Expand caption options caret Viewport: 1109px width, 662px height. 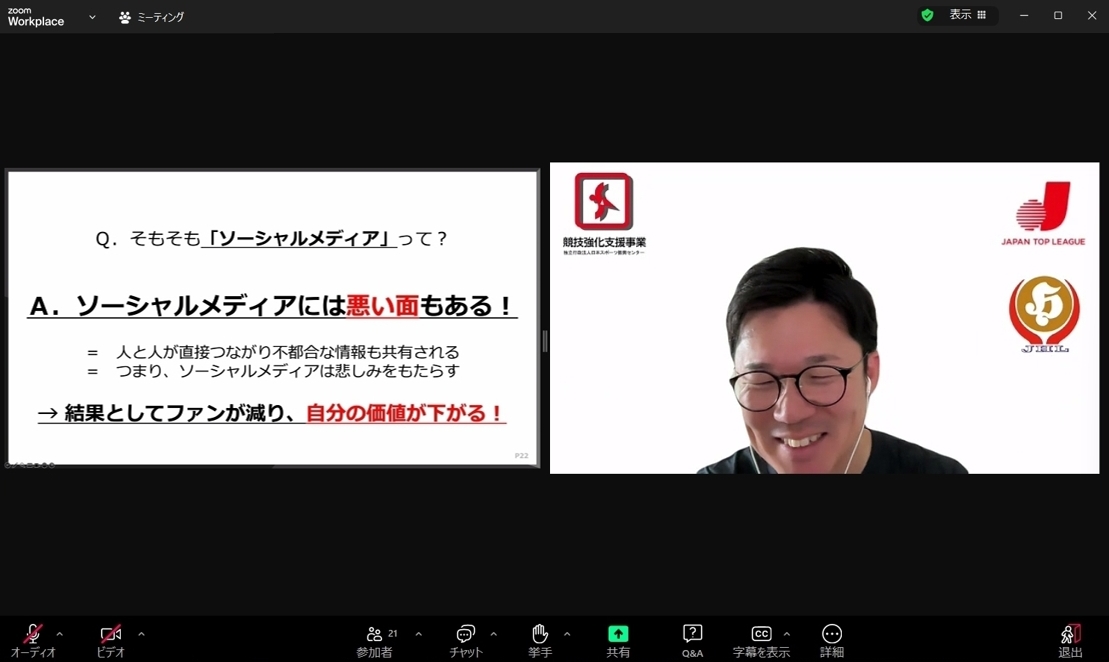786,634
